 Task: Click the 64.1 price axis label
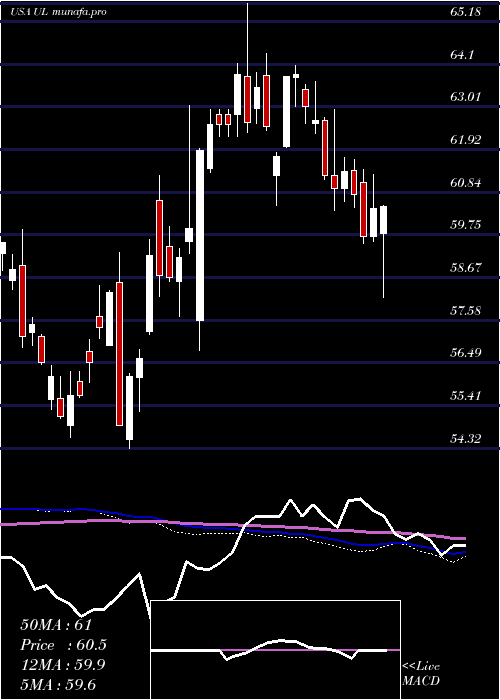click(462, 54)
